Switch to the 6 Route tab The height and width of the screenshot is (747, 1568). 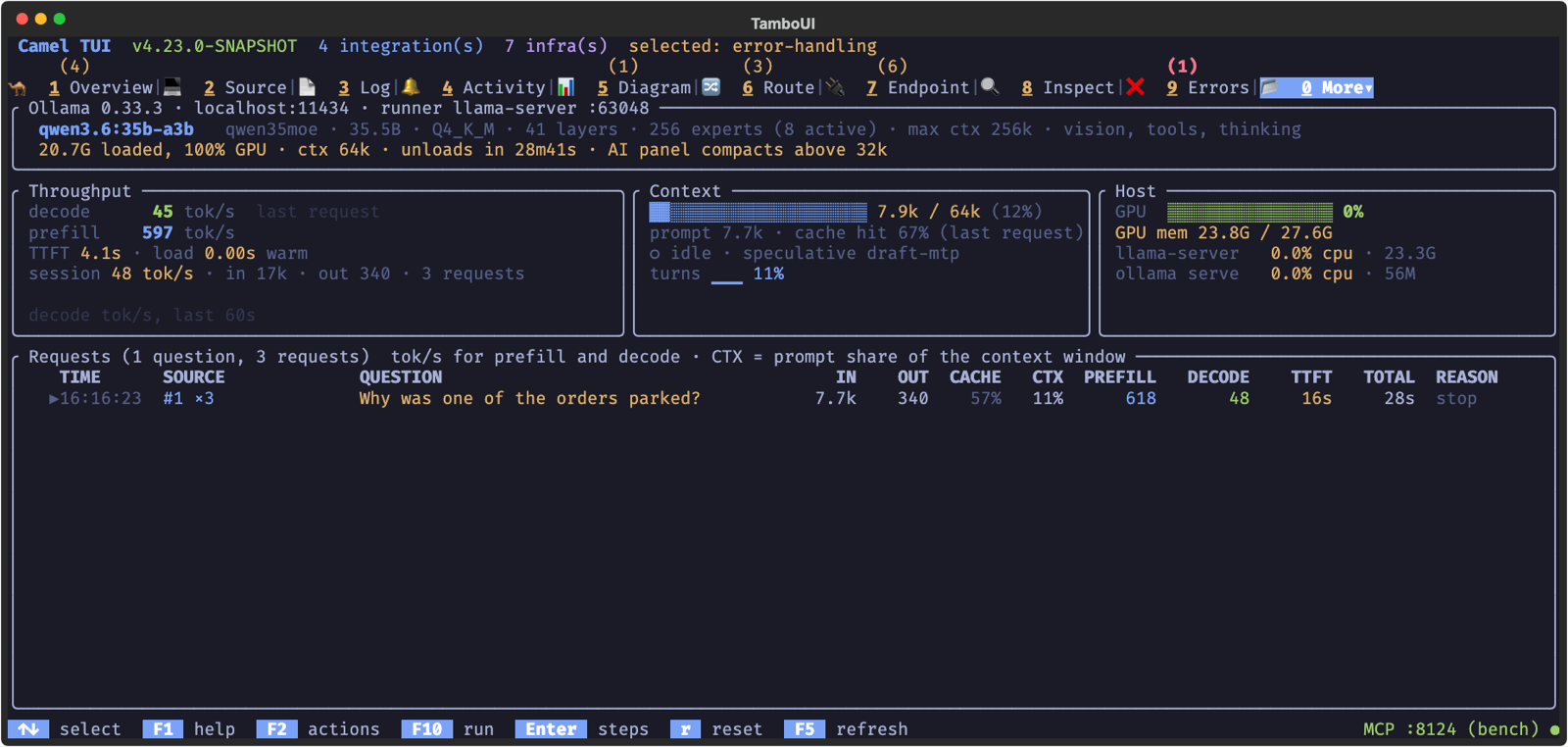778,88
